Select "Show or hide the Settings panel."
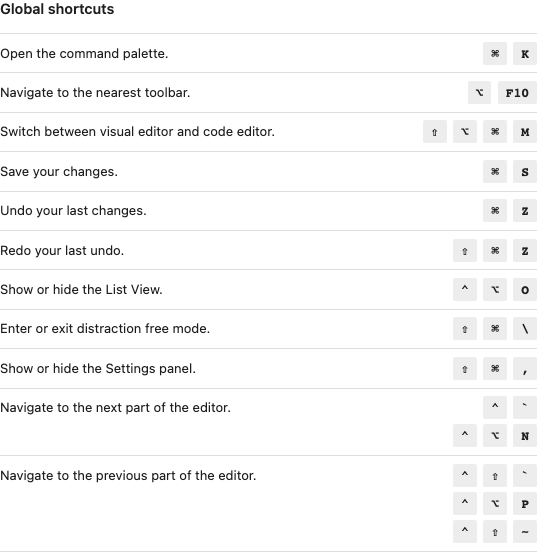Image resolution: width=538 pixels, height=552 pixels. (98, 369)
